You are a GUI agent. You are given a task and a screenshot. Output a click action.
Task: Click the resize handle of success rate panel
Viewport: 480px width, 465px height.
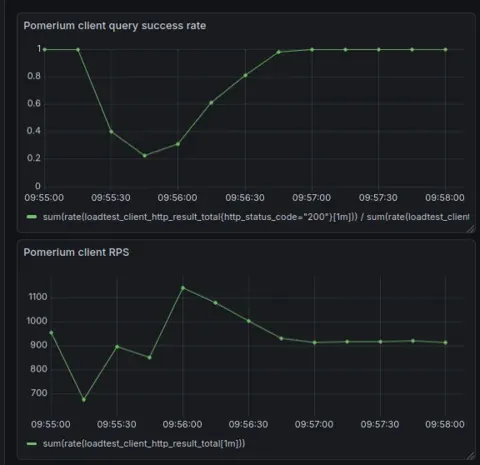pyautogui.click(x=470, y=229)
